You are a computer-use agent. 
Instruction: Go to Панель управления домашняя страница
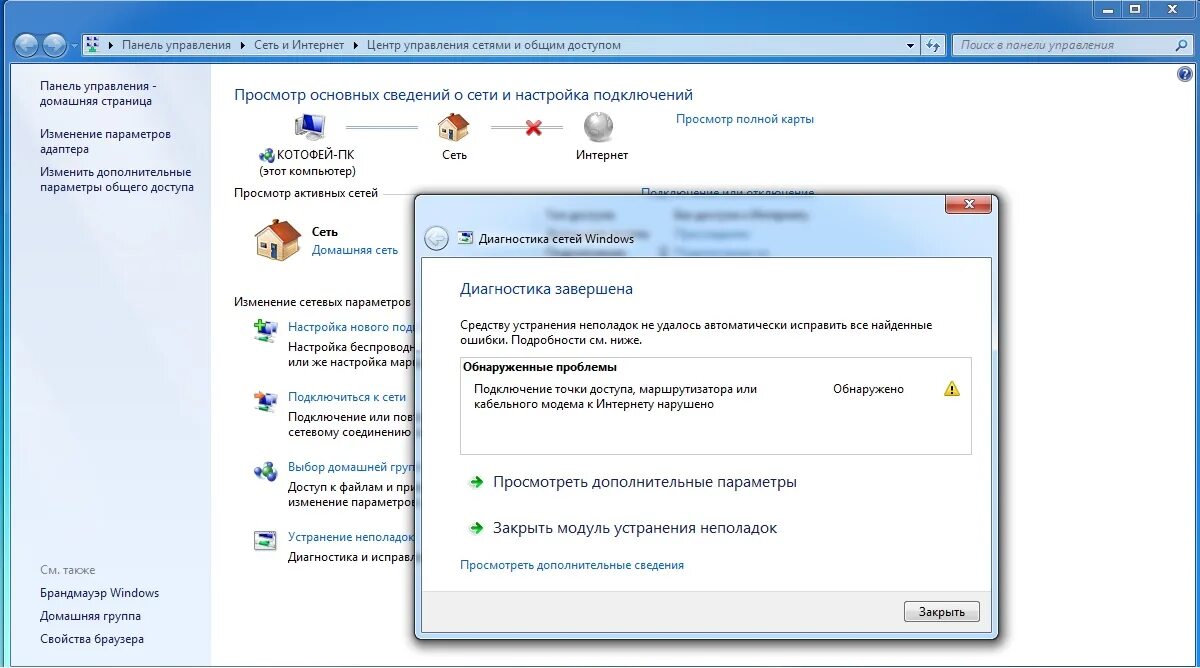[98, 93]
